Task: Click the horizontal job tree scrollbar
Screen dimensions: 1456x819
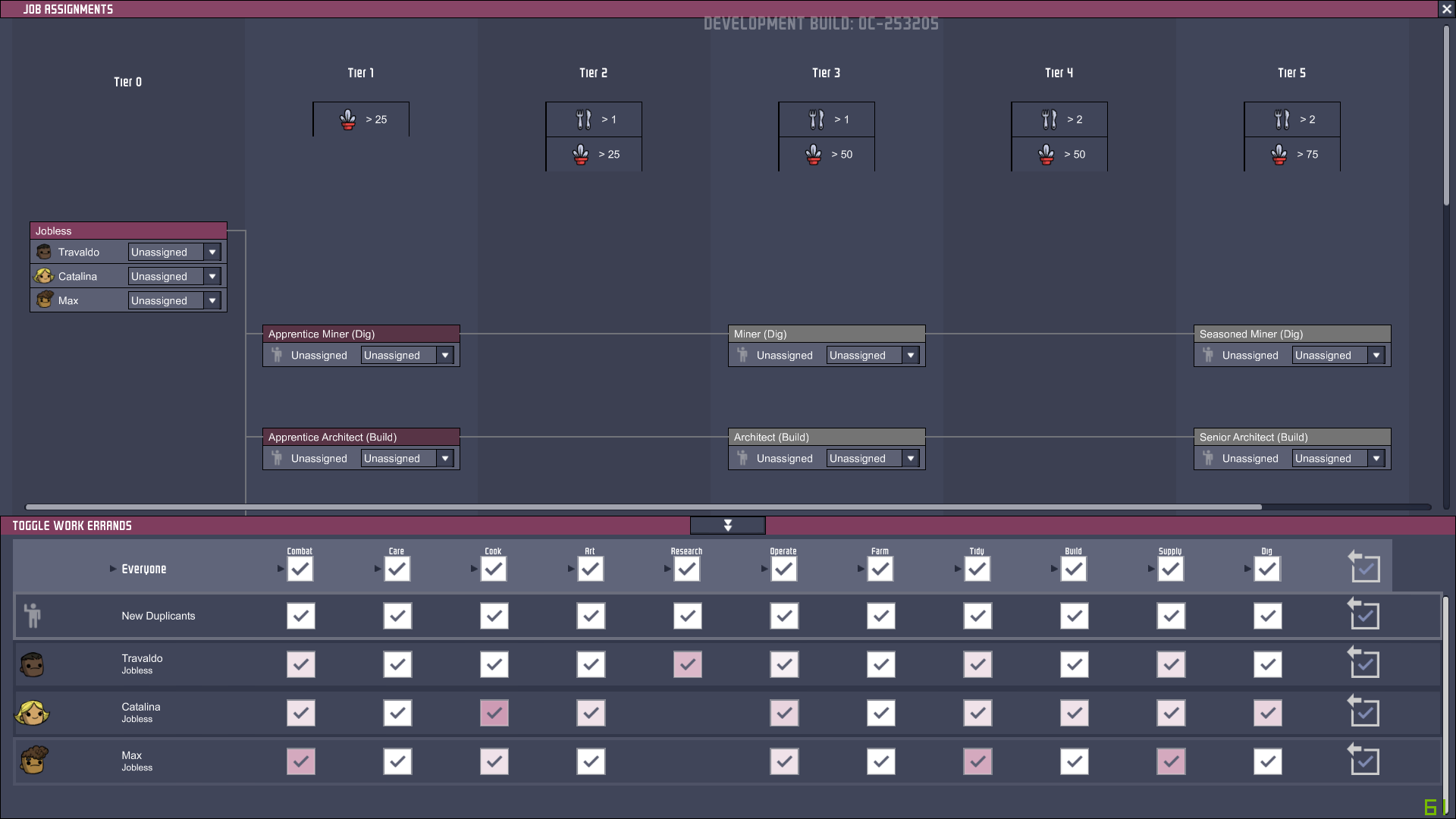Action: (x=643, y=507)
